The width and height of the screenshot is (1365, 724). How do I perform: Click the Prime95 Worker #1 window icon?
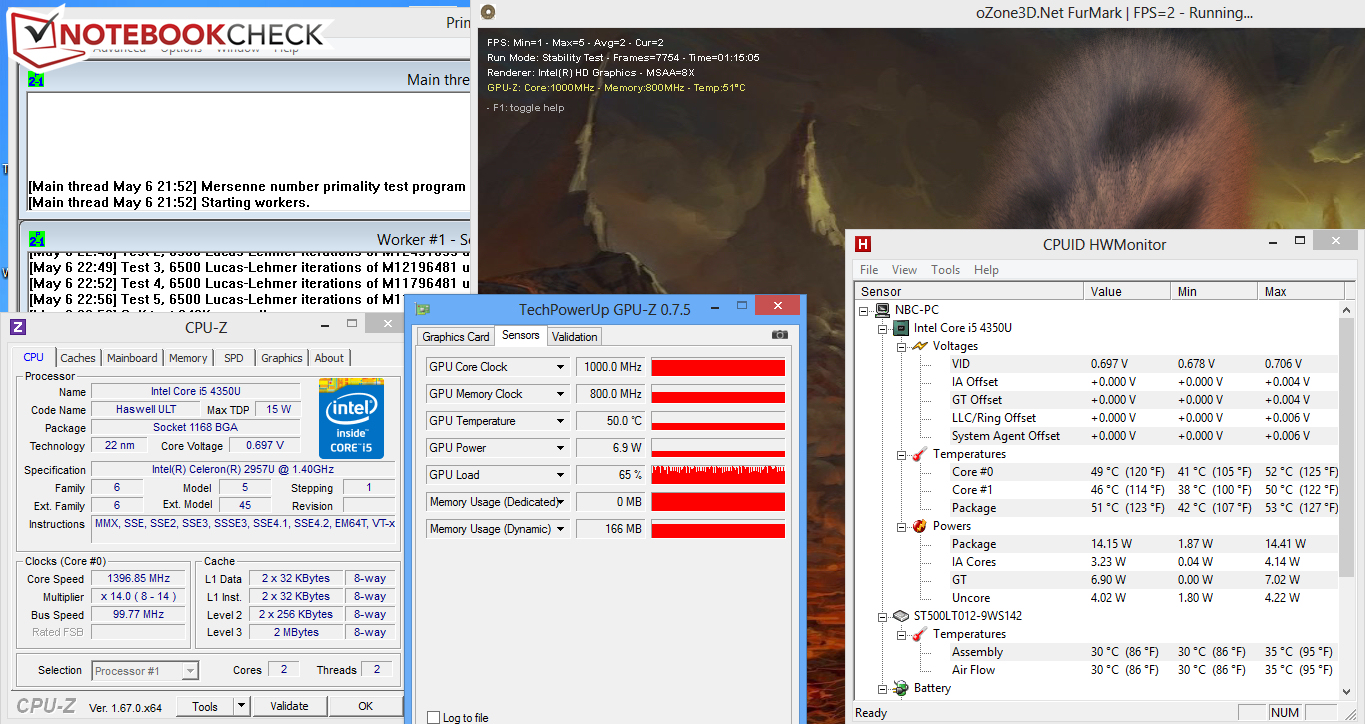(x=36, y=240)
